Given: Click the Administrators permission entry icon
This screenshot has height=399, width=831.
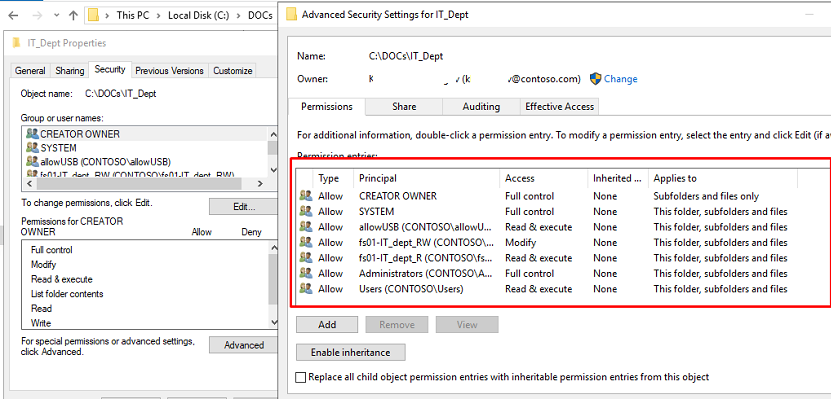Looking at the screenshot, I should [x=306, y=273].
